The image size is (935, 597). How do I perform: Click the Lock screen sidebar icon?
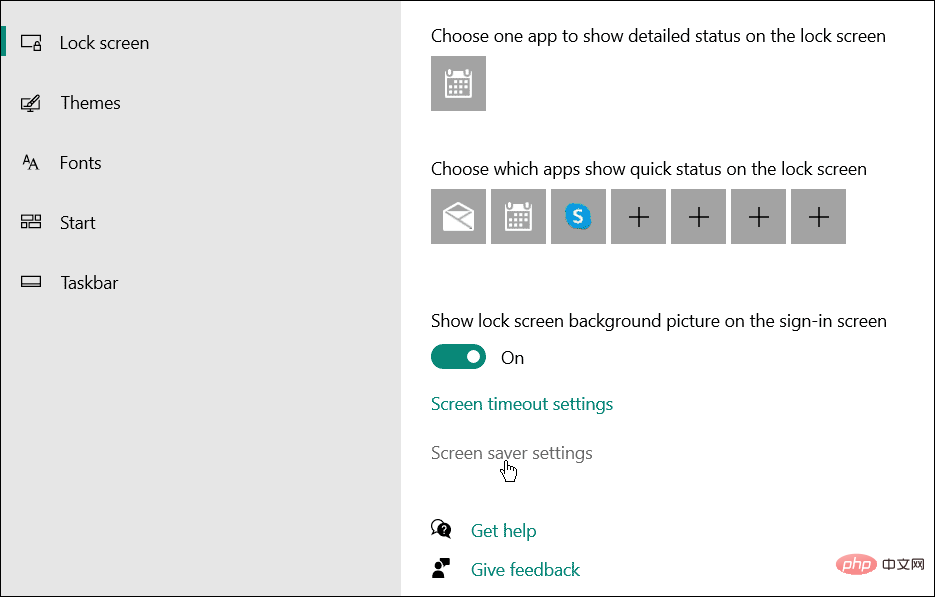pos(31,43)
